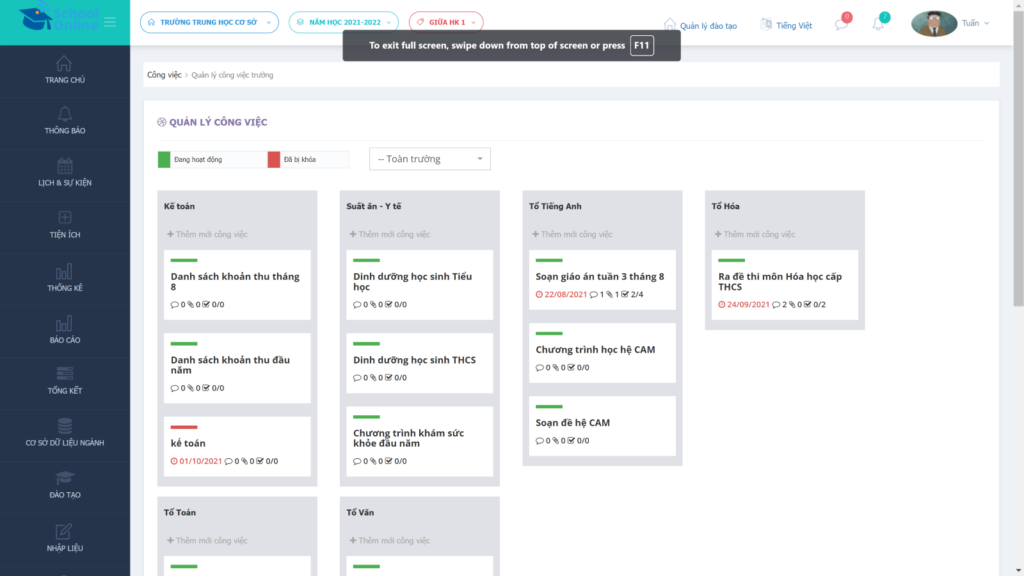Click the Thống Kê chart icon
The image size is (1024, 576).
[x=64, y=271]
